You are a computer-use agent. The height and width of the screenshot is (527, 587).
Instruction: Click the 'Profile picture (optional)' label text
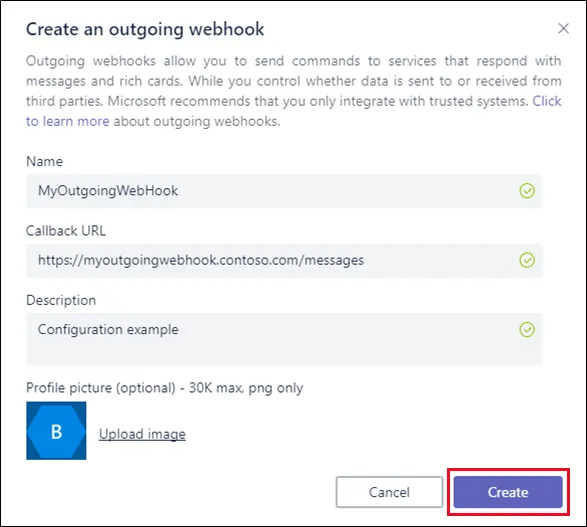pos(101,388)
